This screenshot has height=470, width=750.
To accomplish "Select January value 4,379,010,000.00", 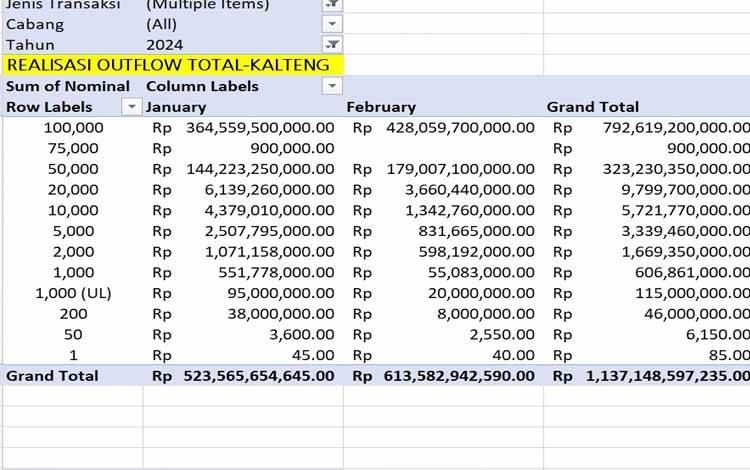I will 269,210.
